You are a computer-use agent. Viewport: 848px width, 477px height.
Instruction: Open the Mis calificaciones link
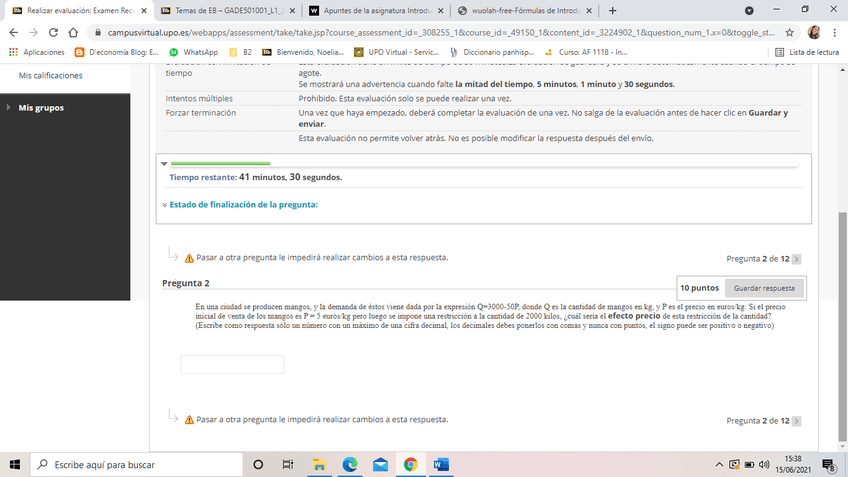pos(51,76)
